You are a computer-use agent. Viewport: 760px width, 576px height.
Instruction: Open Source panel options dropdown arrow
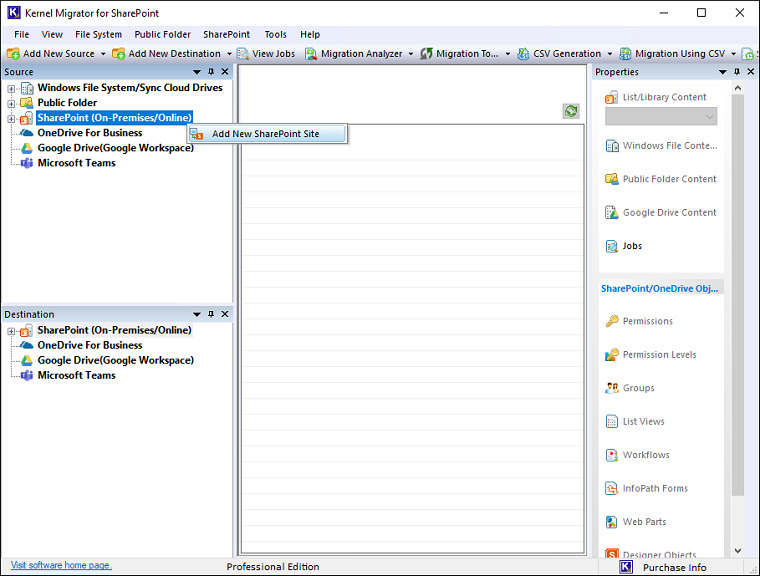pyautogui.click(x=197, y=72)
